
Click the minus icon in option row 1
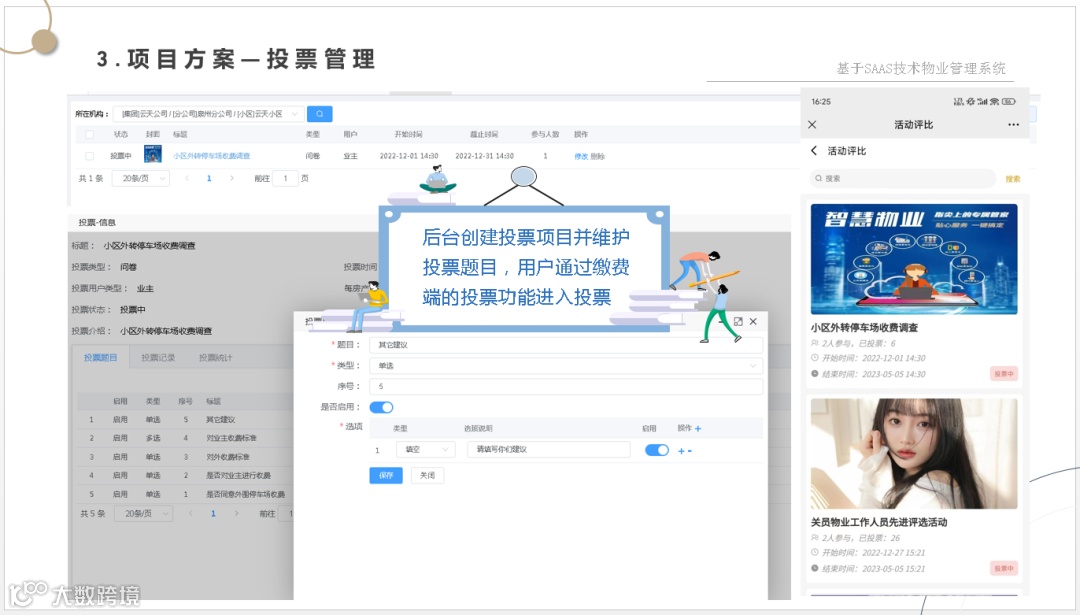click(689, 451)
